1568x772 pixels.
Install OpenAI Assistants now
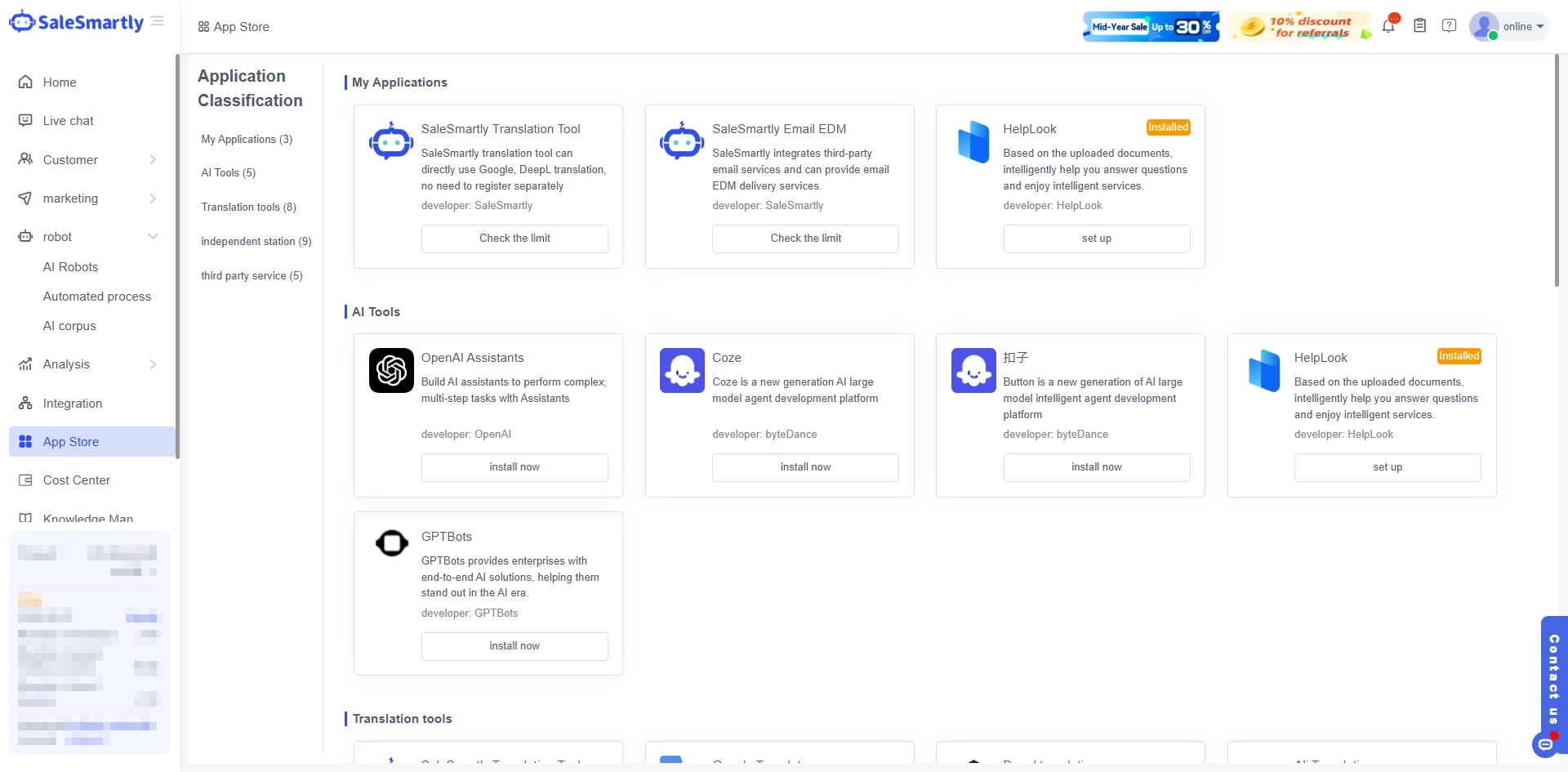(x=514, y=467)
